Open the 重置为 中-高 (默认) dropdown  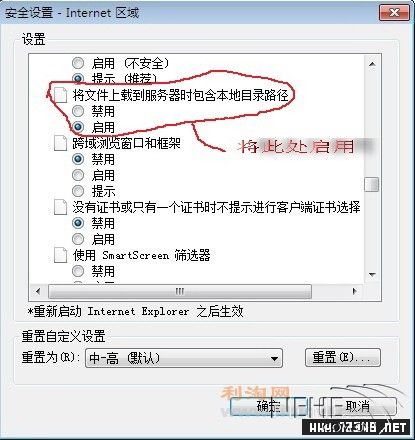[x=184, y=358]
